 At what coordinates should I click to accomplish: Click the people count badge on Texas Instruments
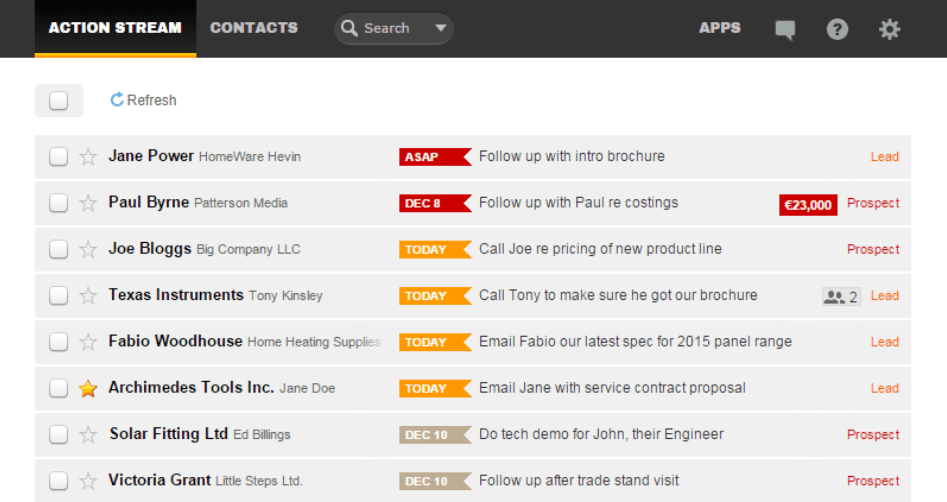pyautogui.click(x=841, y=297)
